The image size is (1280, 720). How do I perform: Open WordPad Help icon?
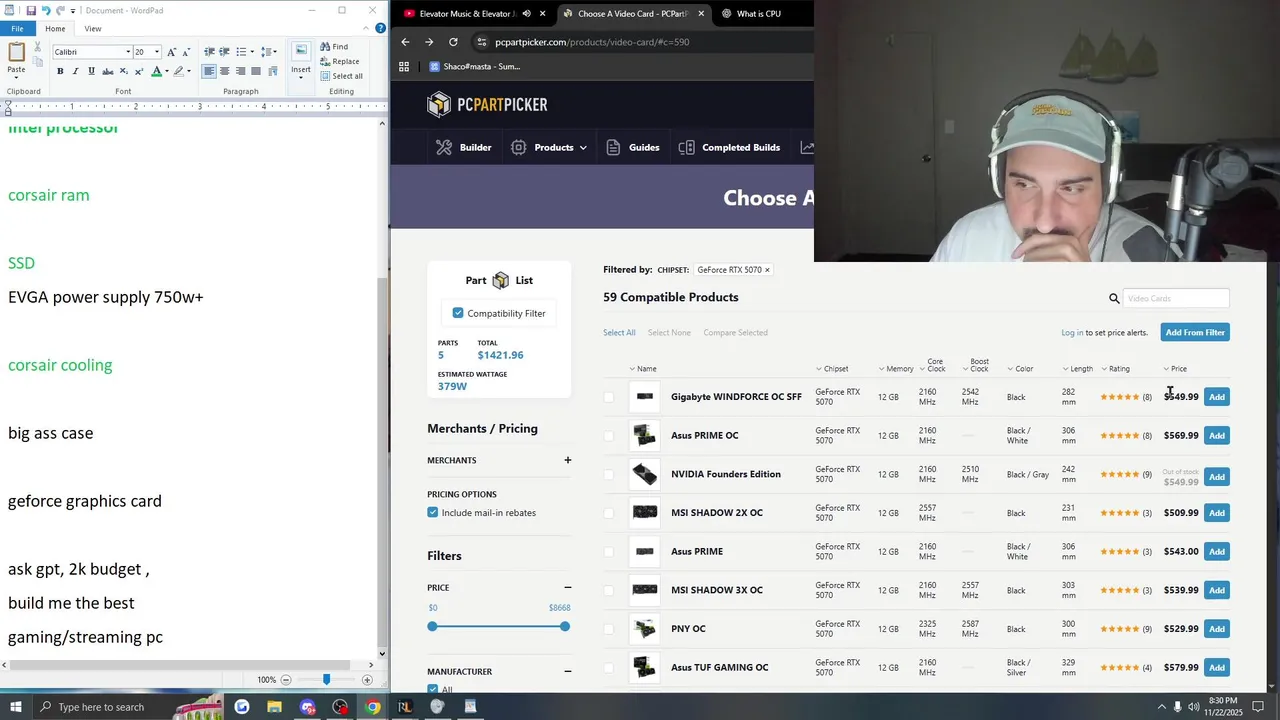point(378,29)
